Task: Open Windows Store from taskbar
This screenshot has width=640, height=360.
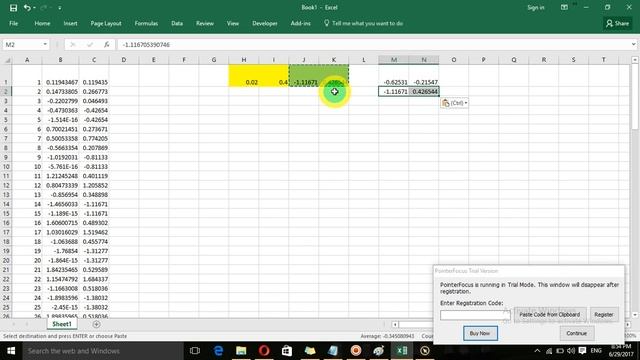Action: click(287, 351)
